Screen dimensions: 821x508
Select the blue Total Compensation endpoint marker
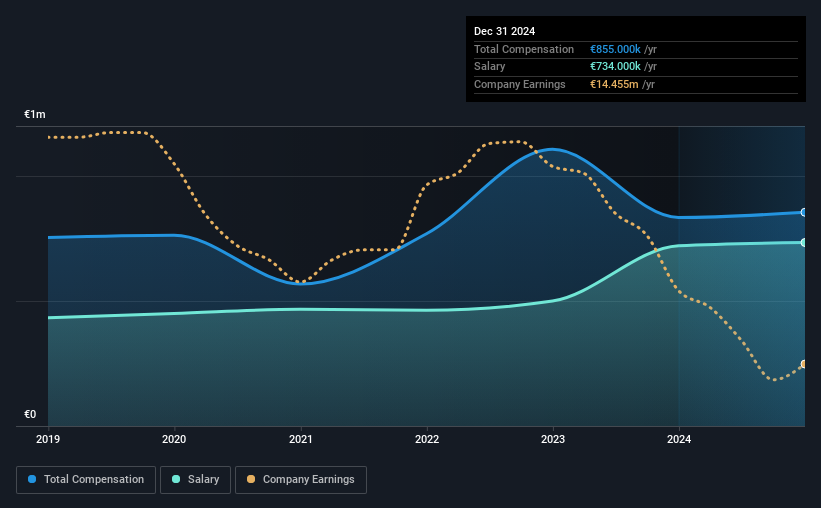coord(804,212)
